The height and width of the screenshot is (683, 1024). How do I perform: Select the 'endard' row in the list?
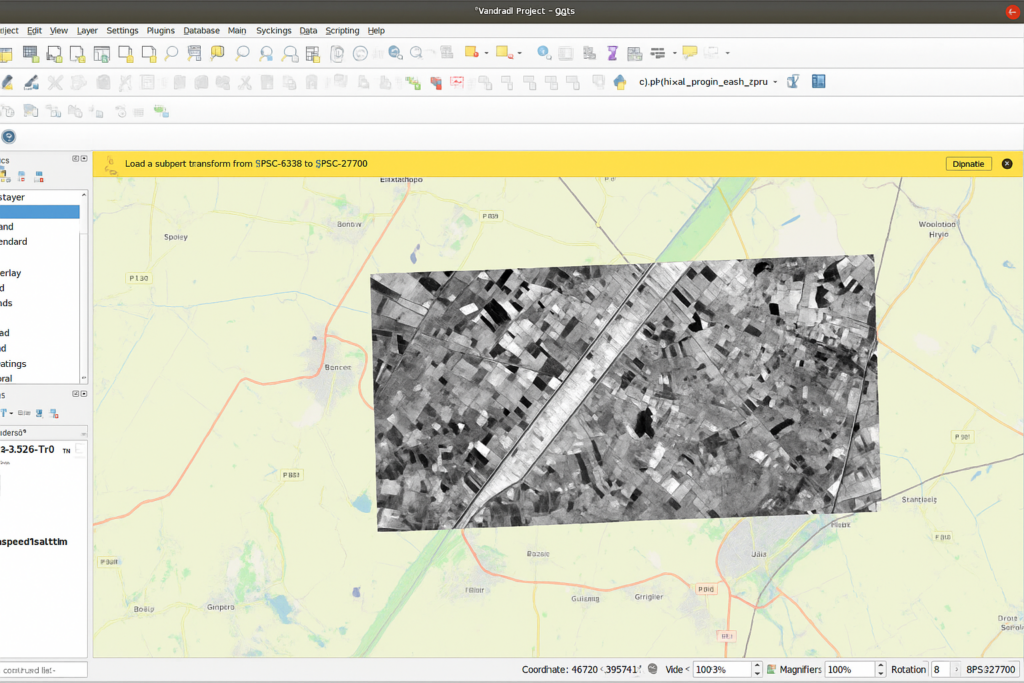point(39,242)
